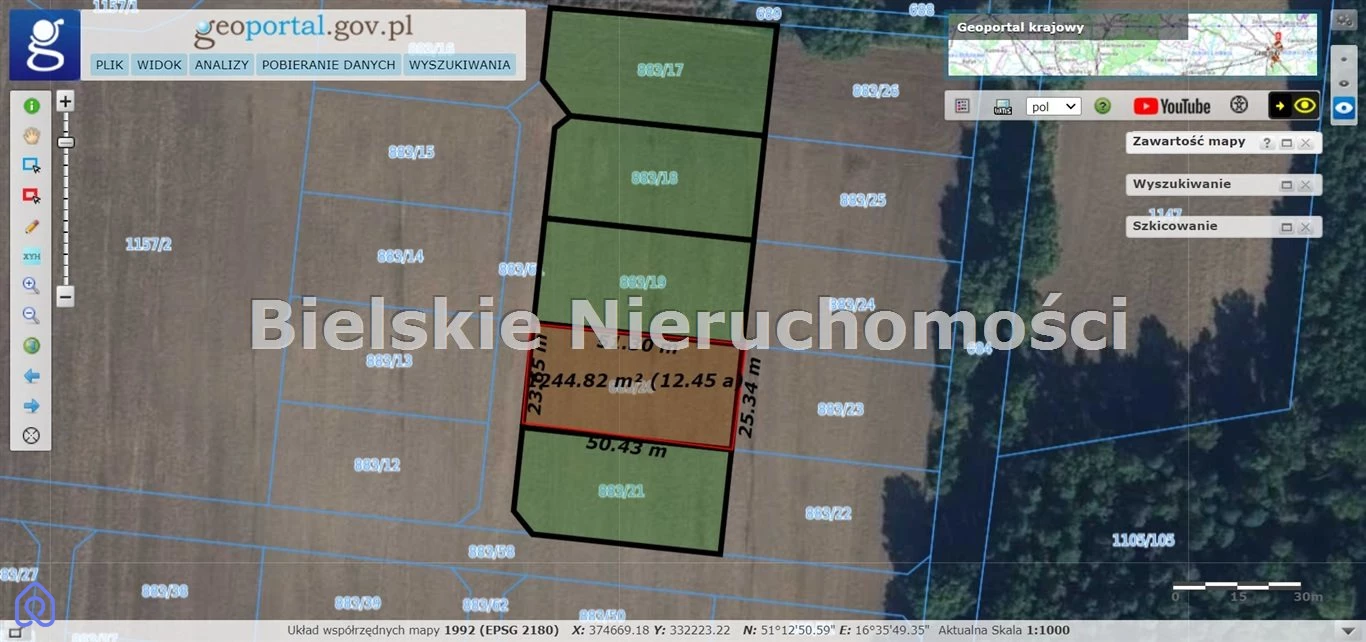The width and height of the screenshot is (1366, 642).
Task: Choose the magnifier zoom-in tool
Action: 31,286
